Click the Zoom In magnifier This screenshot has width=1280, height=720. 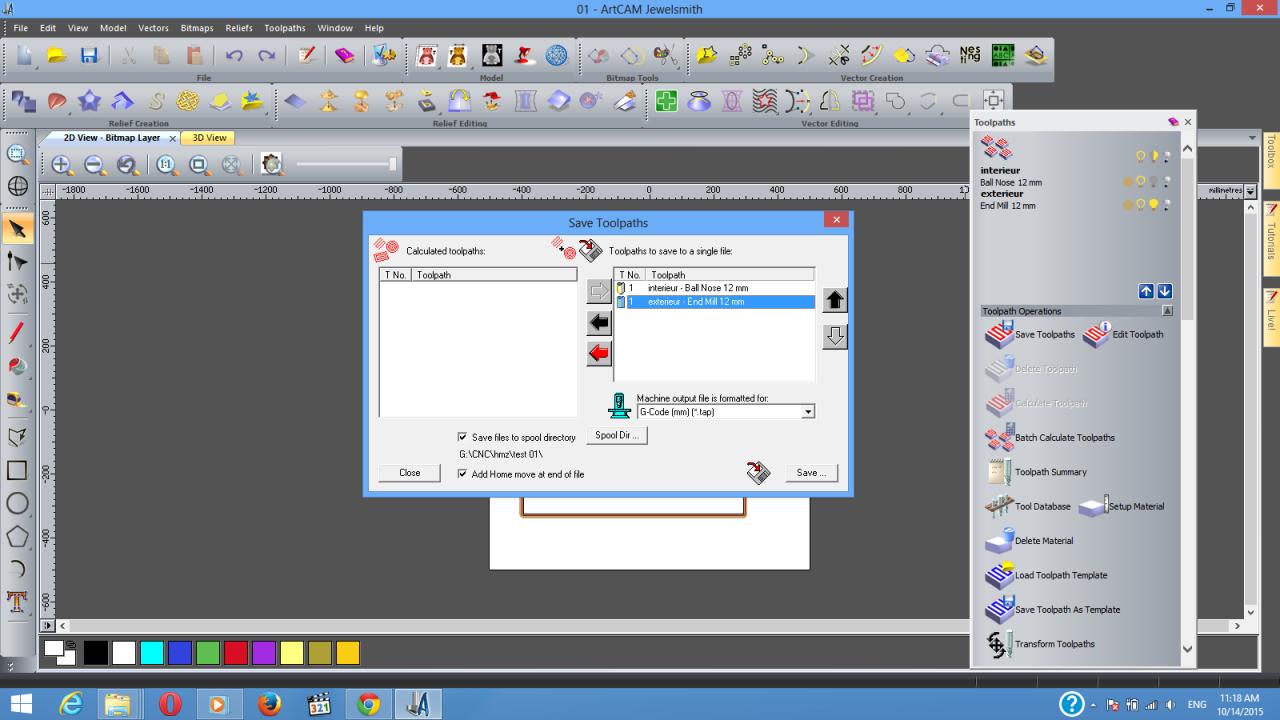(x=62, y=165)
